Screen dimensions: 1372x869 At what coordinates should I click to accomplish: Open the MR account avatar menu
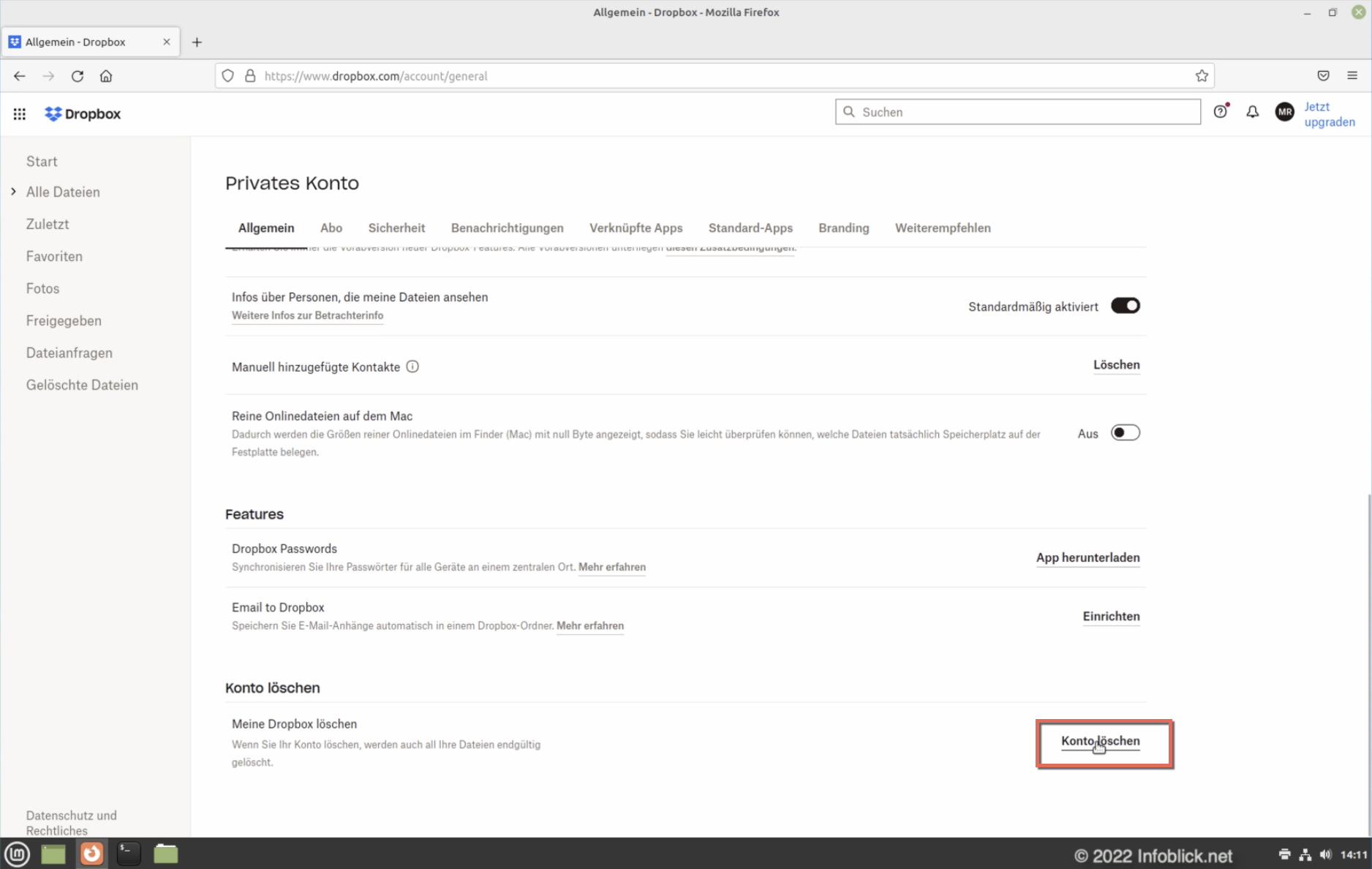(x=1285, y=112)
